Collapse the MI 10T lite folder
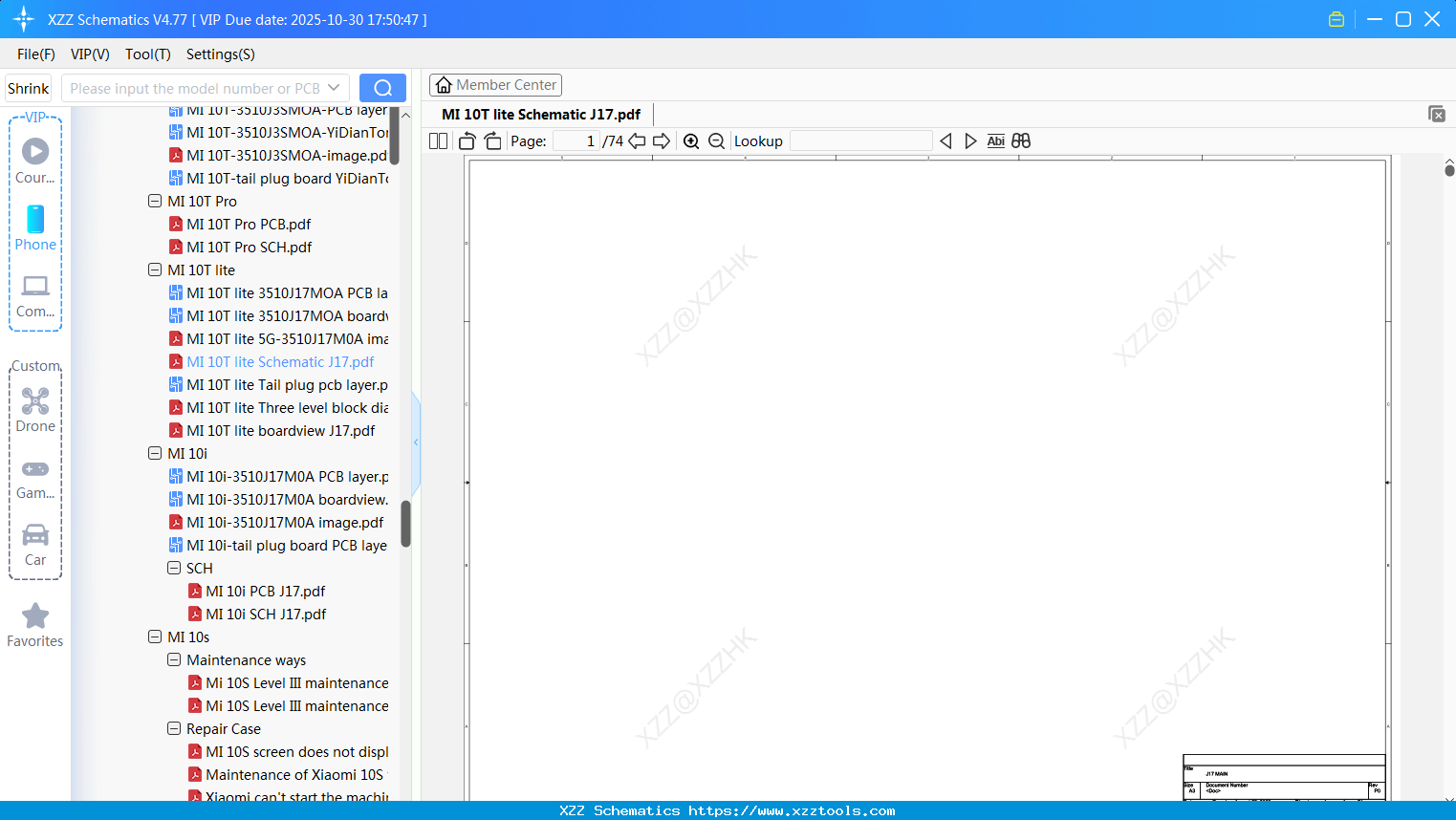This screenshot has height=820, width=1456. tap(155, 270)
